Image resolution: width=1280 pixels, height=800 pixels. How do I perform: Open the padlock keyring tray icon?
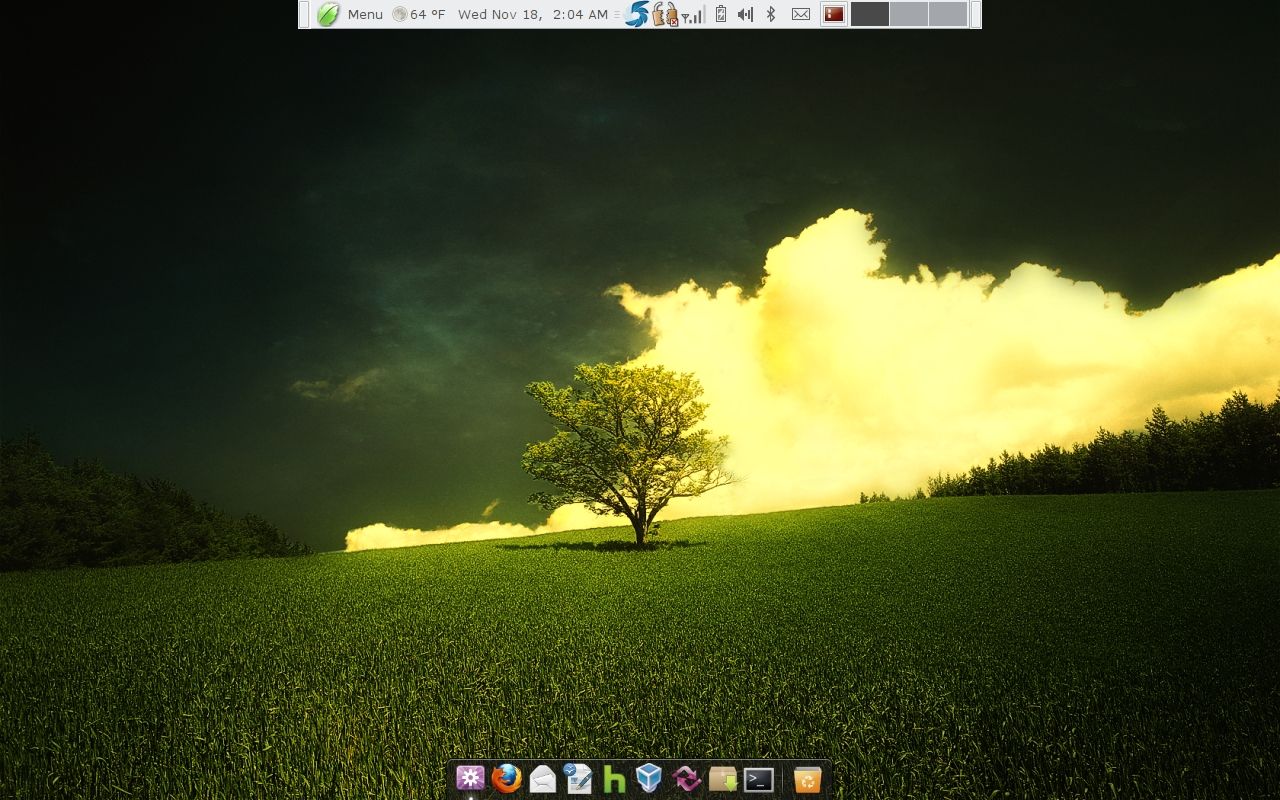tap(665, 14)
